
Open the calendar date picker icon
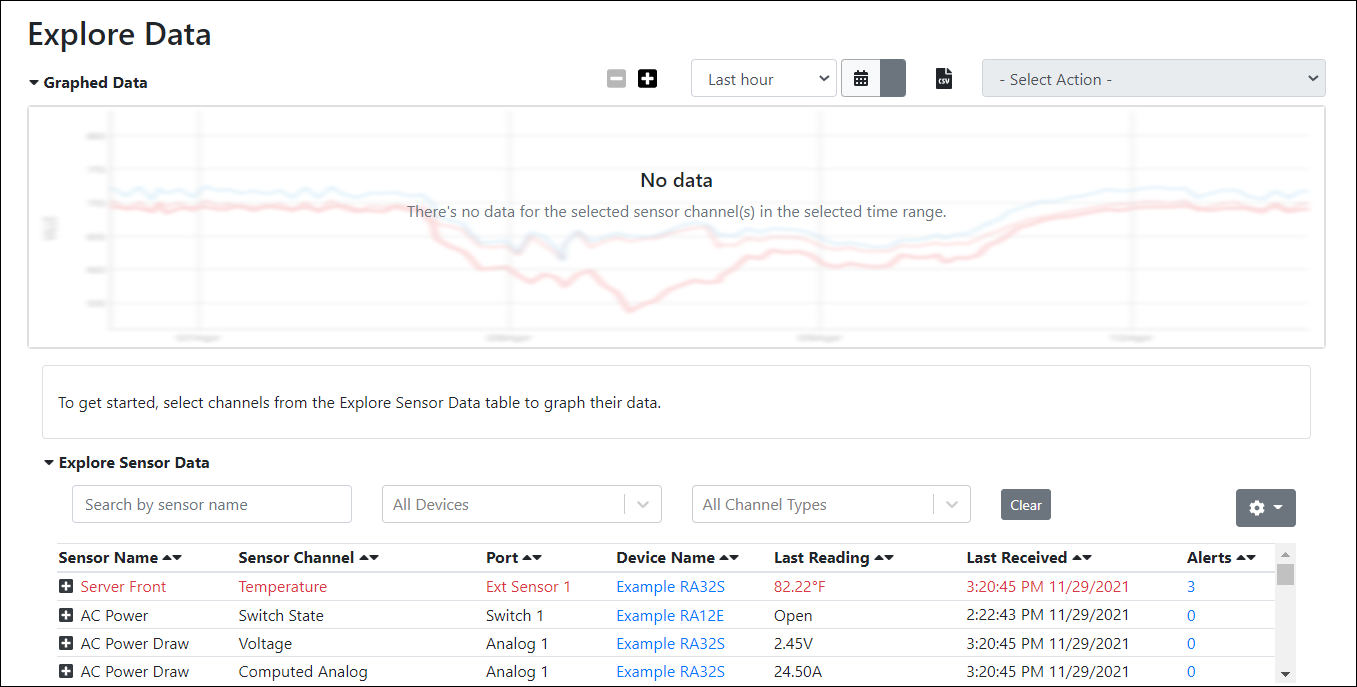861,78
